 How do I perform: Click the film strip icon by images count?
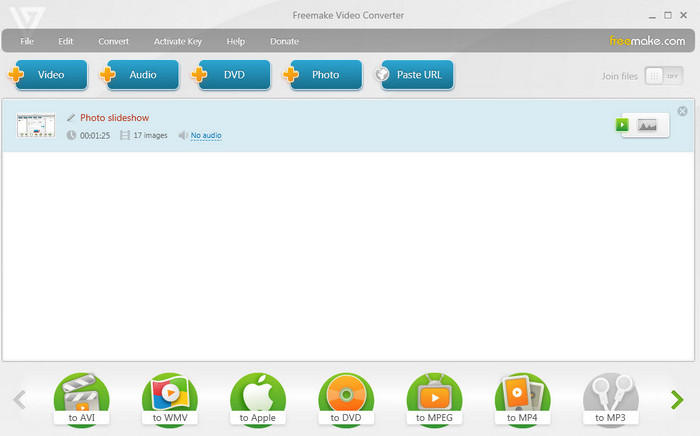125,135
